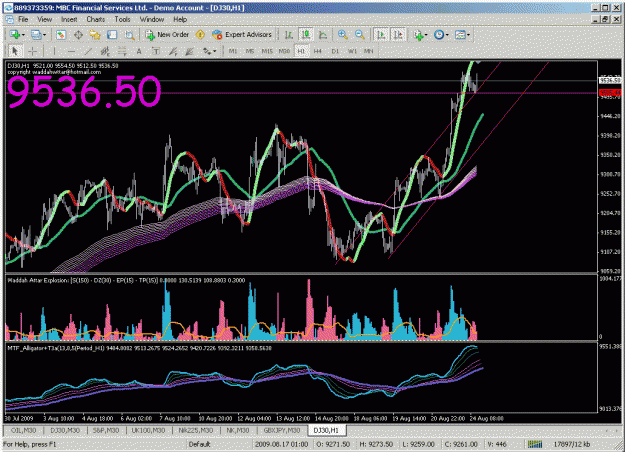The width and height of the screenshot is (625, 452).
Task: Select the Text 'A' drawing tool
Action: [x=139, y=51]
